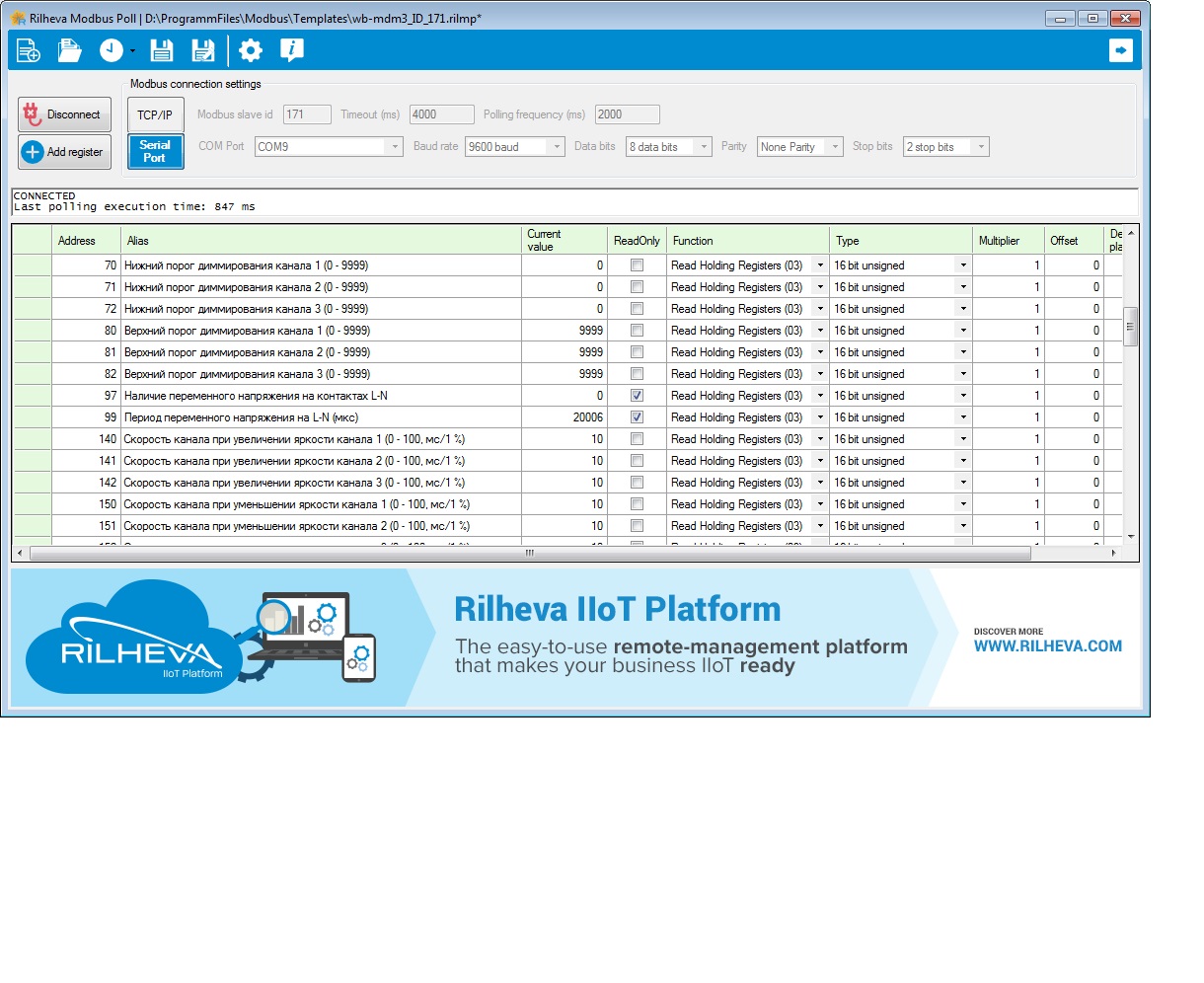Save the current template with floppy icon
The image size is (1204, 983).
[x=162, y=50]
